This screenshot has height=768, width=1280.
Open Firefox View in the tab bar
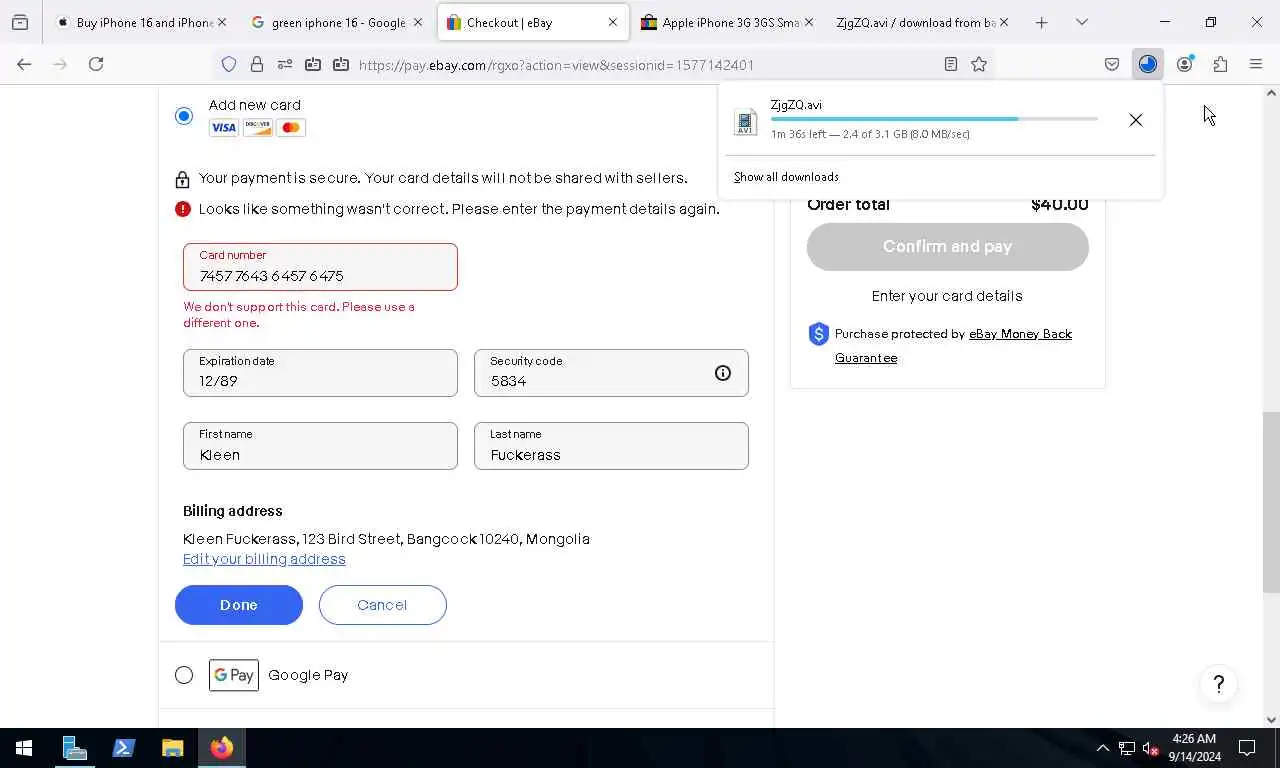pos(20,22)
